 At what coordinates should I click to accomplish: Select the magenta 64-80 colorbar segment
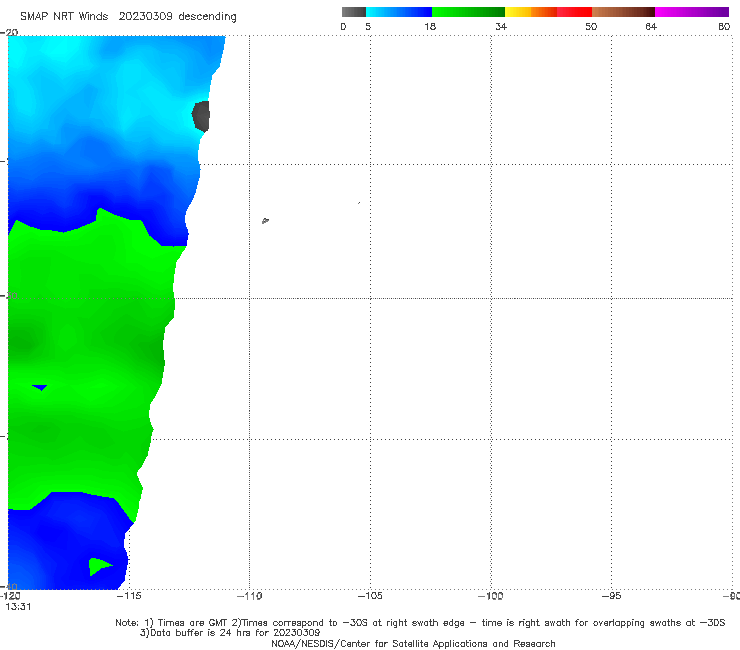692,12
